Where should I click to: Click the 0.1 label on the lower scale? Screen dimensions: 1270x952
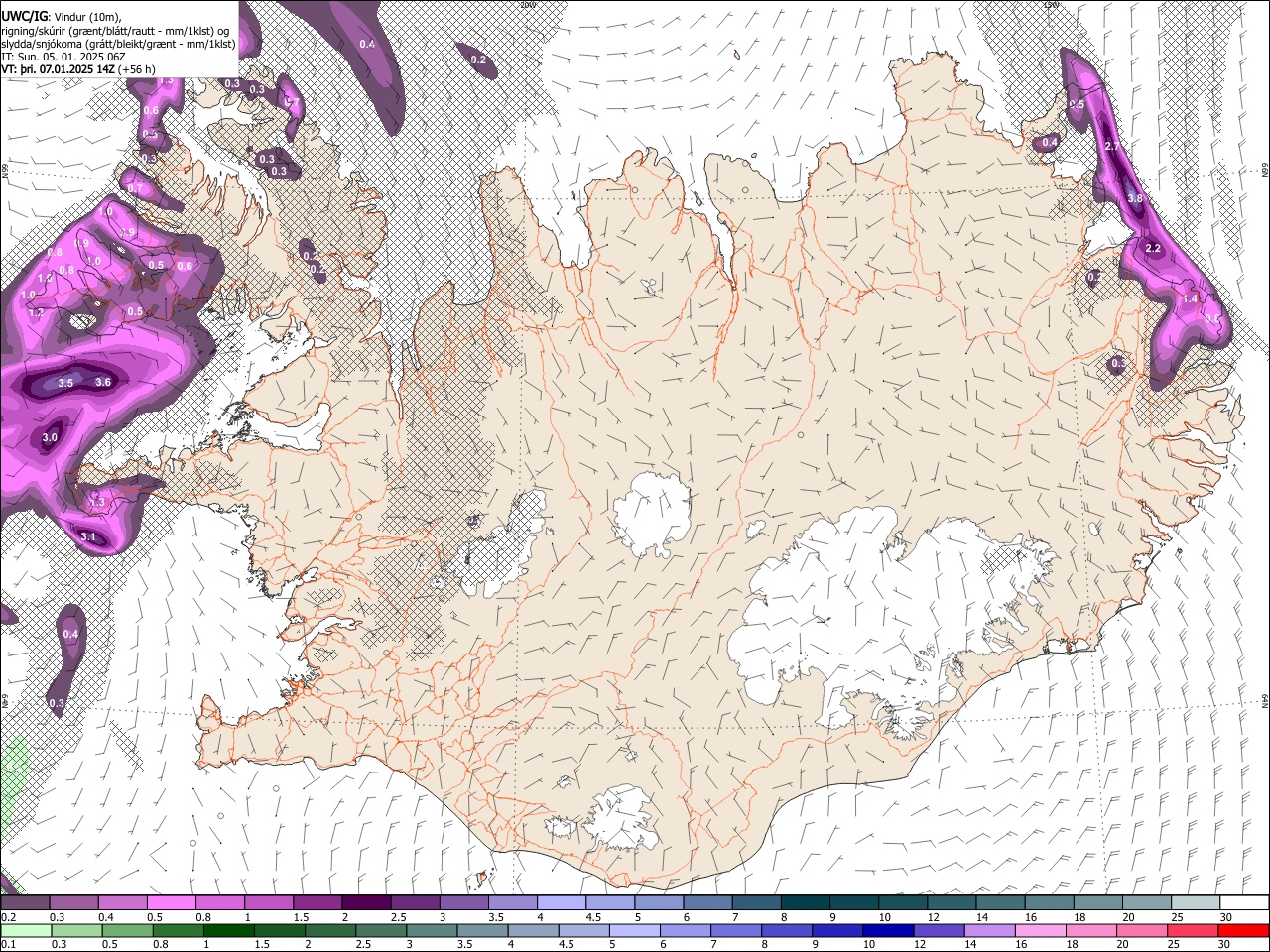(8, 944)
